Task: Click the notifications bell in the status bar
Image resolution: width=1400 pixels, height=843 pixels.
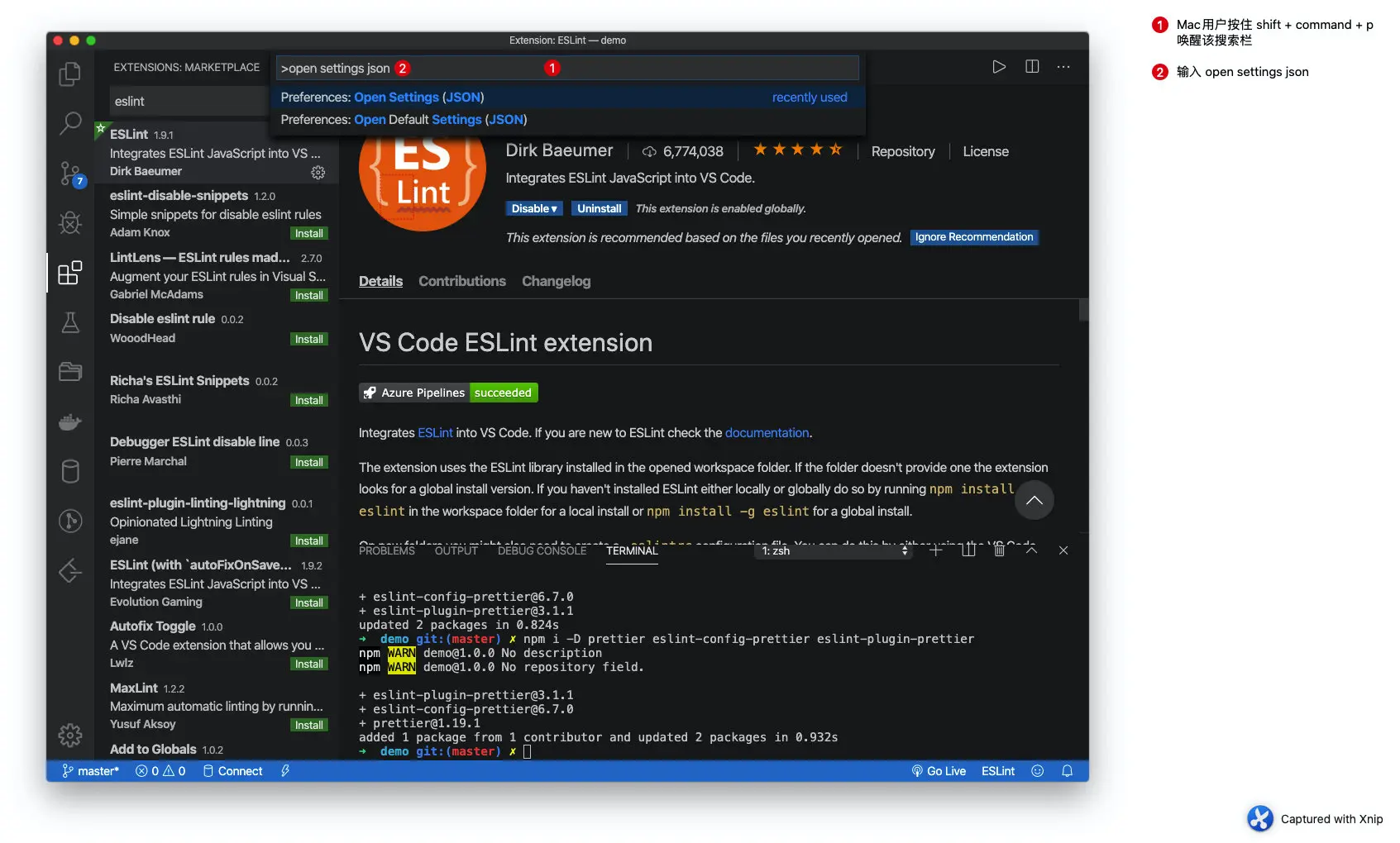Action: click(1068, 771)
